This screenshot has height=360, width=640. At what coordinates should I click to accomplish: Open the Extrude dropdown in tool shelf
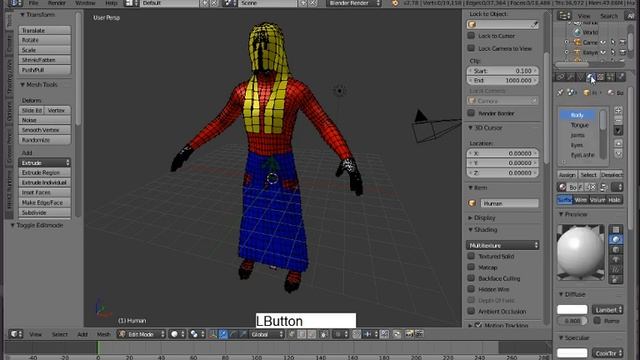[44, 162]
